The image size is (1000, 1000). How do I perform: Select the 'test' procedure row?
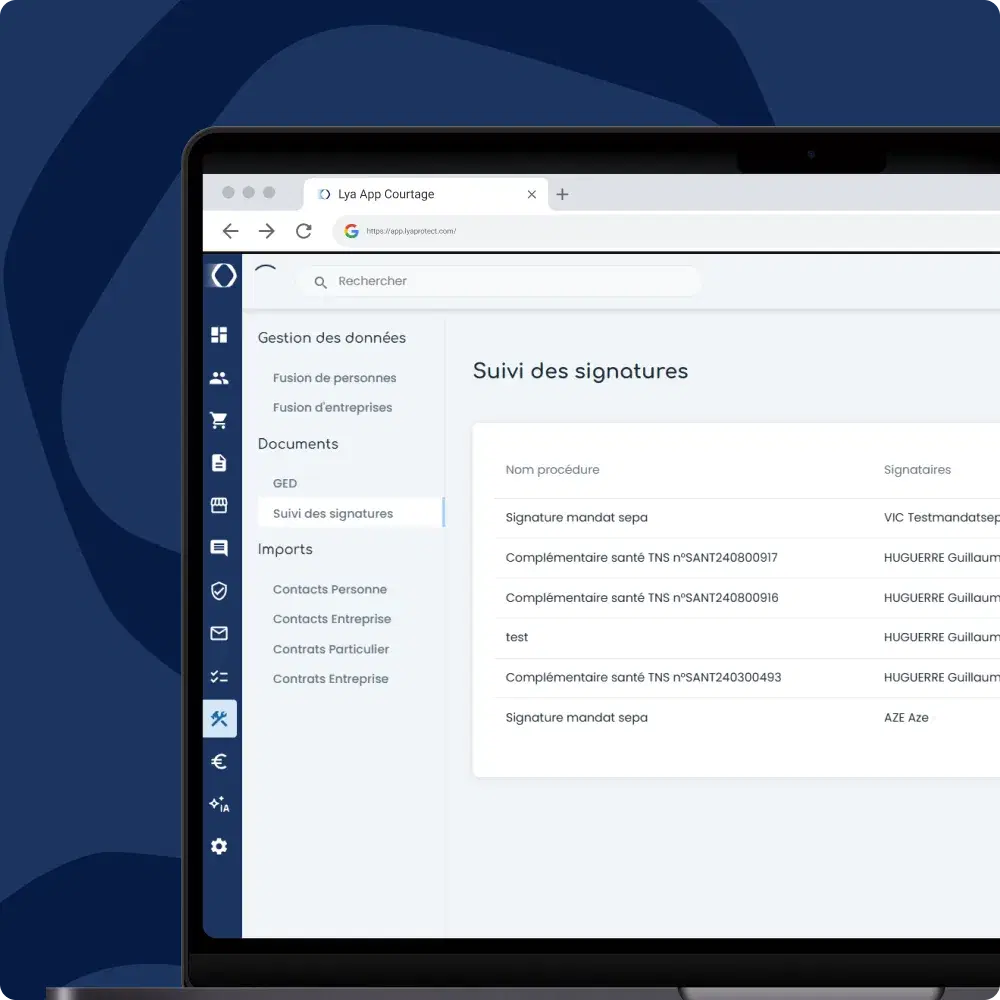(747, 638)
